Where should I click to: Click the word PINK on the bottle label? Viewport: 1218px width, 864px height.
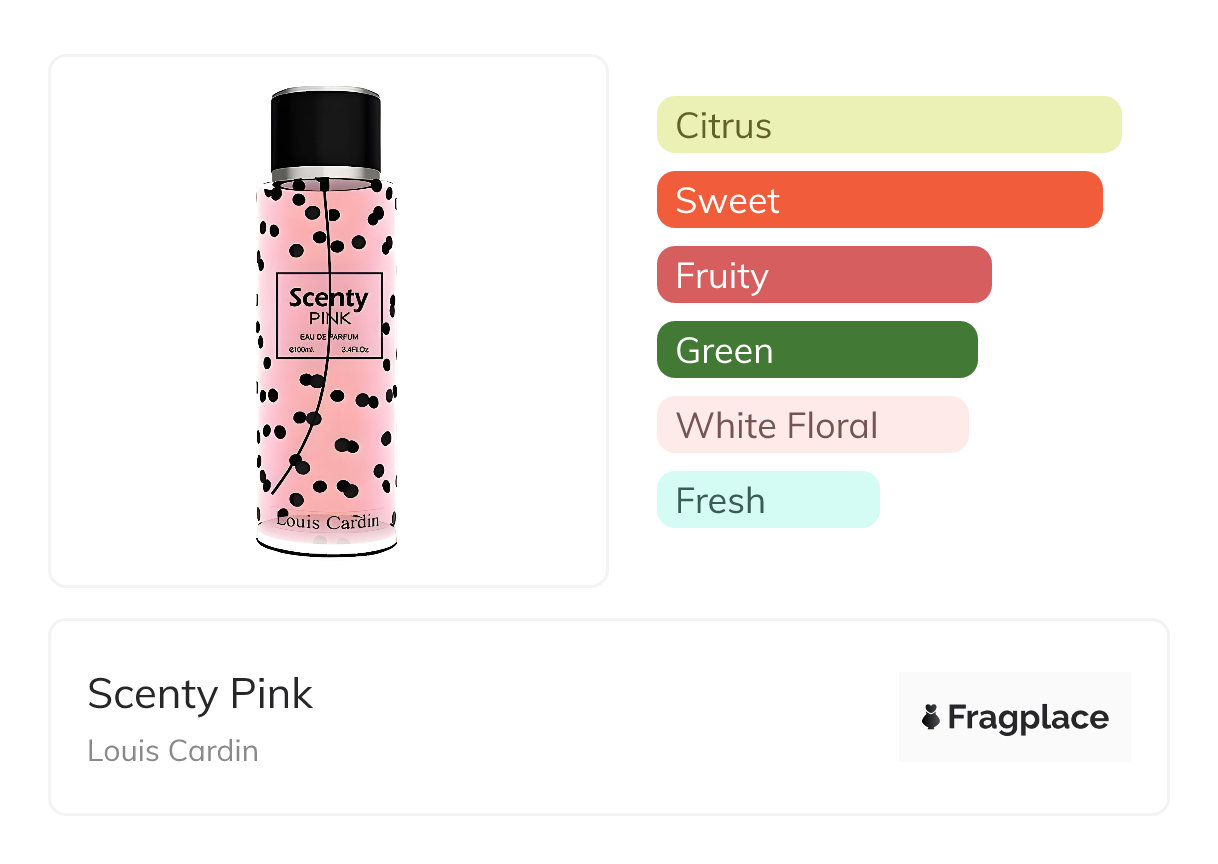(328, 318)
